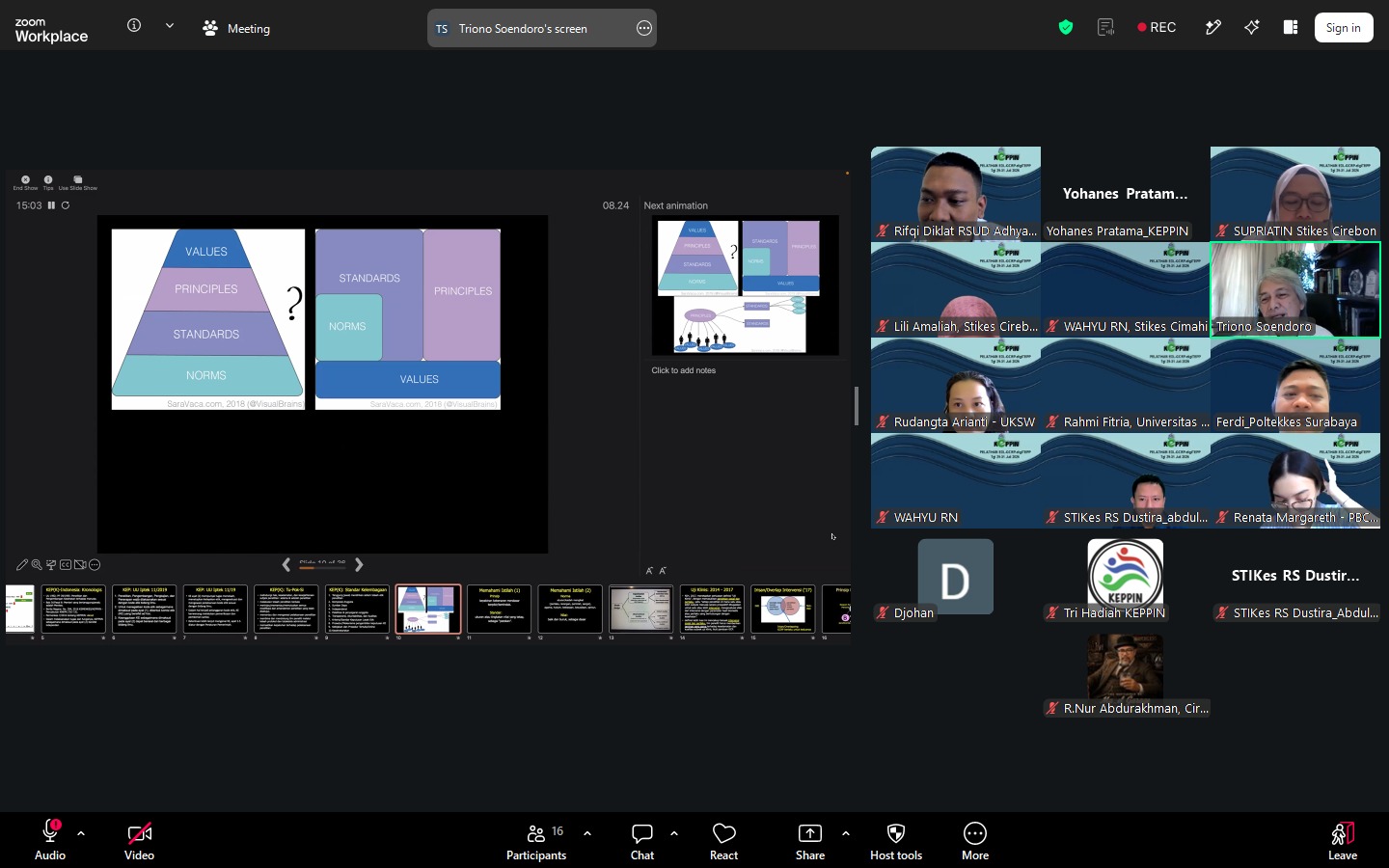Select the pen and laser pointer tool
The image size is (1389, 868).
click(x=22, y=565)
